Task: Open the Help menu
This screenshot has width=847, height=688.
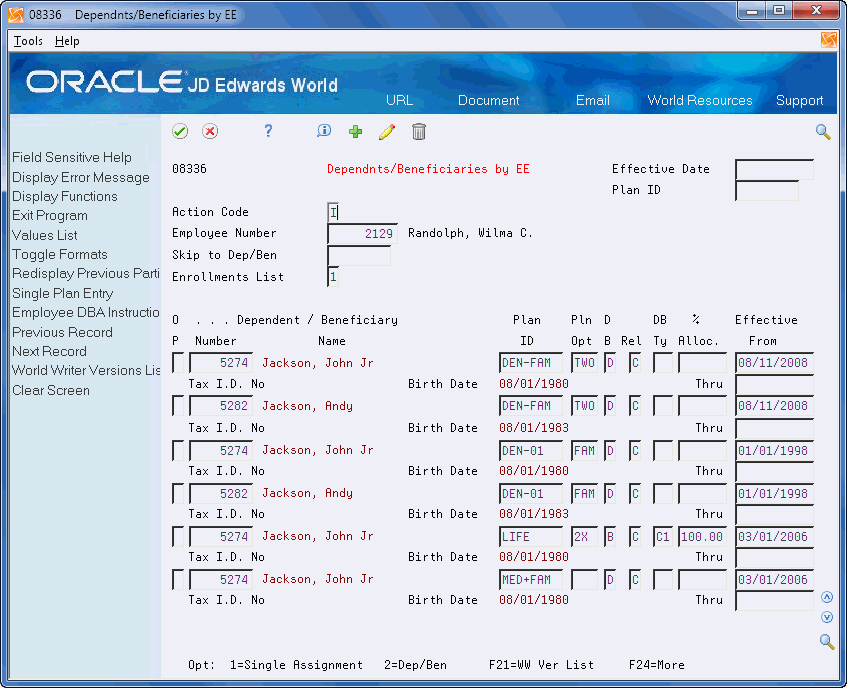Action: 67,41
